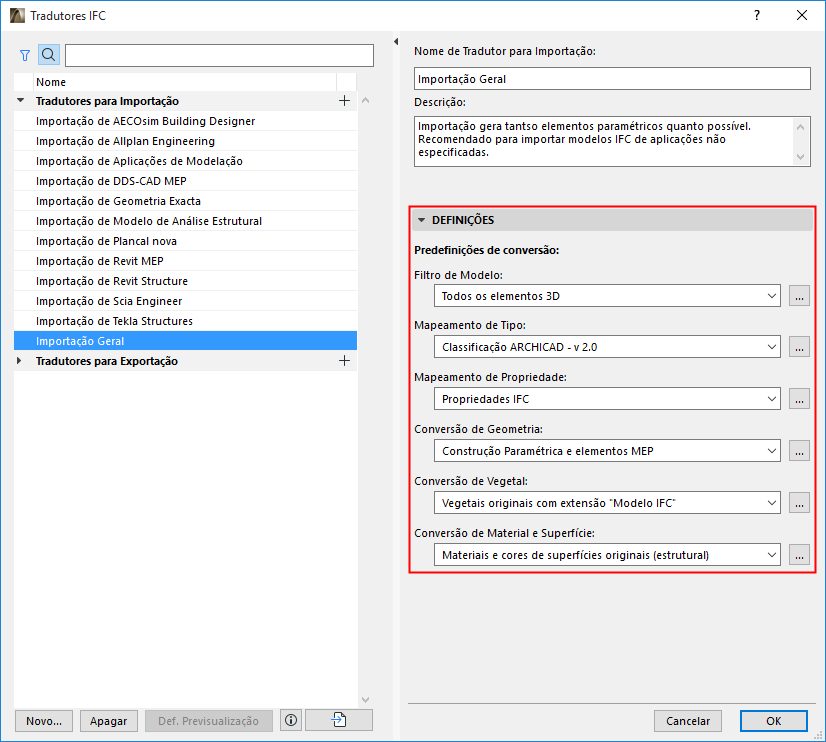Select Importação de Plancal nova

(x=185, y=241)
